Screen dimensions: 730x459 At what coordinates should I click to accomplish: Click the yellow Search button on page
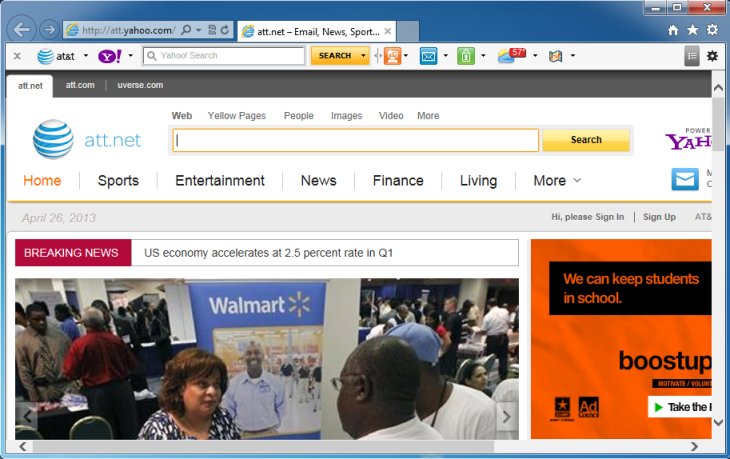coord(586,140)
